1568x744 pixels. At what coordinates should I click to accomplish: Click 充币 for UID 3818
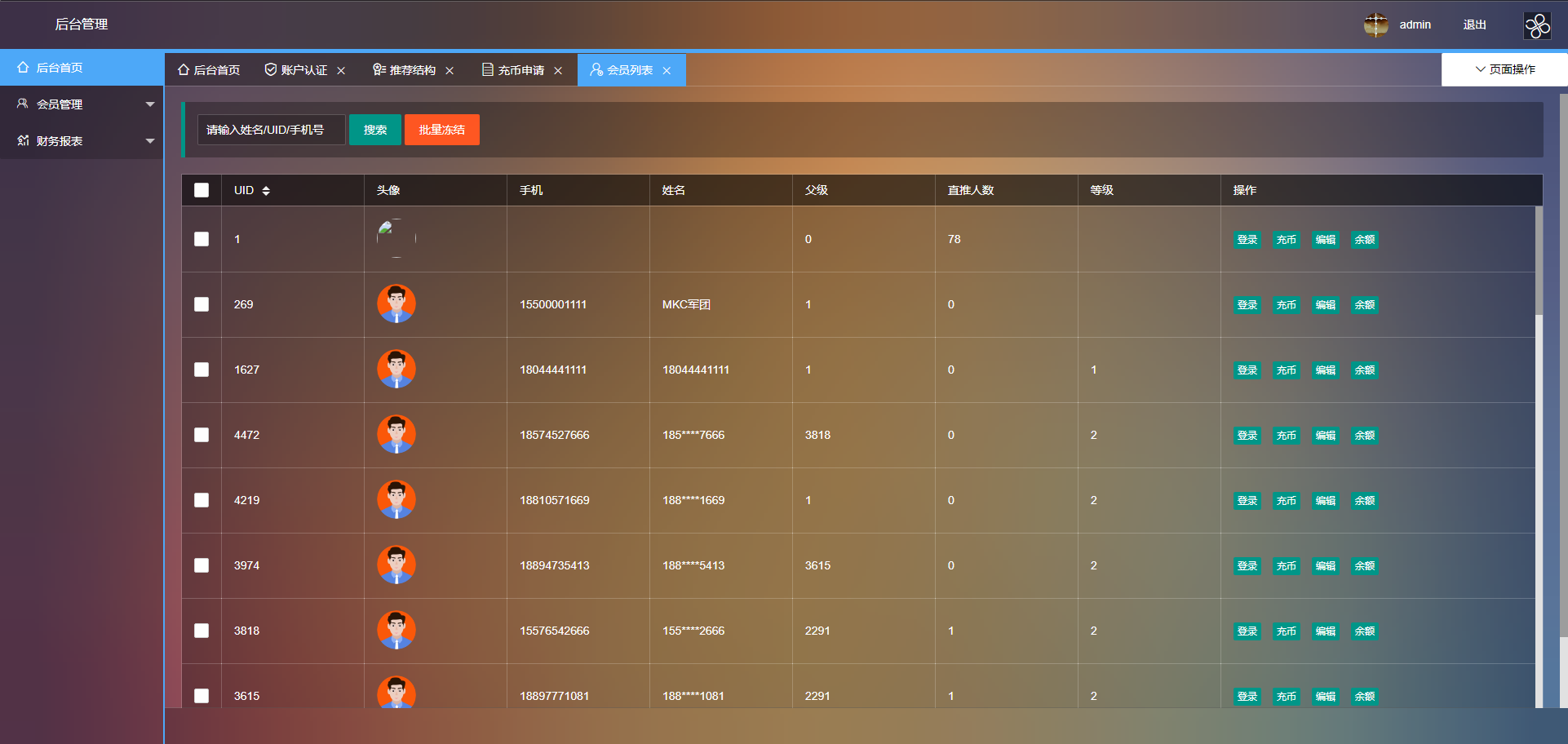(1287, 631)
